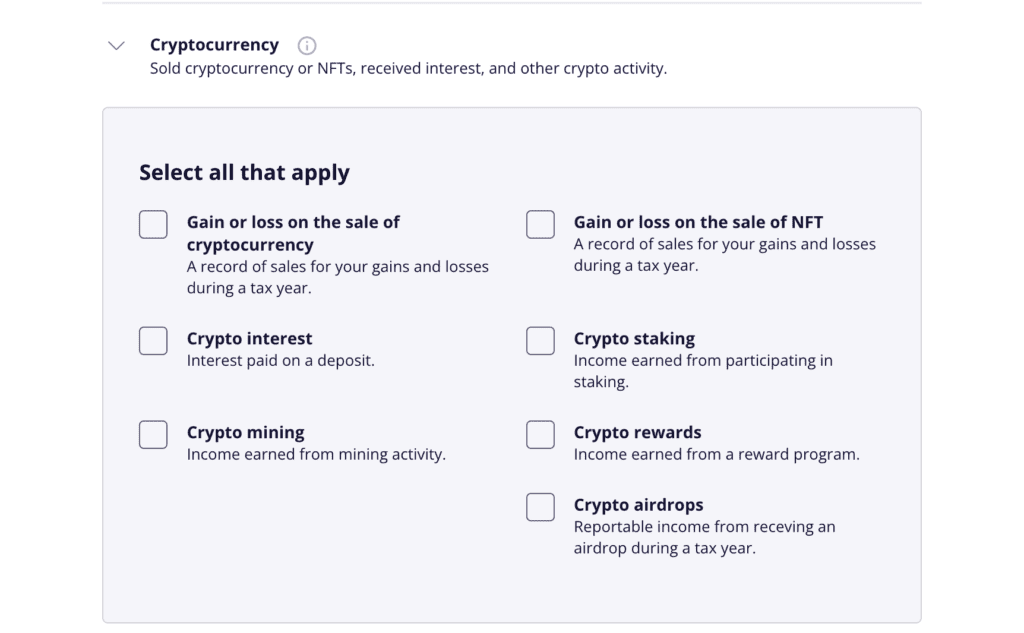Click the 'Crypto interest' label text
Screen dimensions: 1024x633
pyautogui.click(x=249, y=339)
